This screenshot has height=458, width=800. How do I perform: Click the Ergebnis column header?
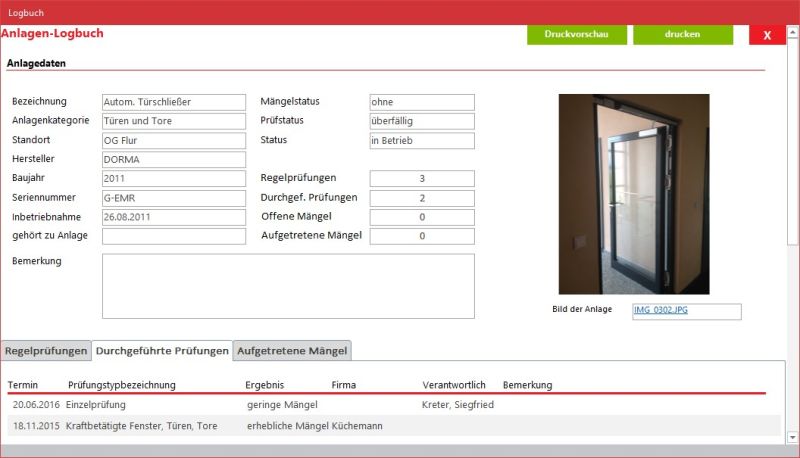click(x=265, y=385)
